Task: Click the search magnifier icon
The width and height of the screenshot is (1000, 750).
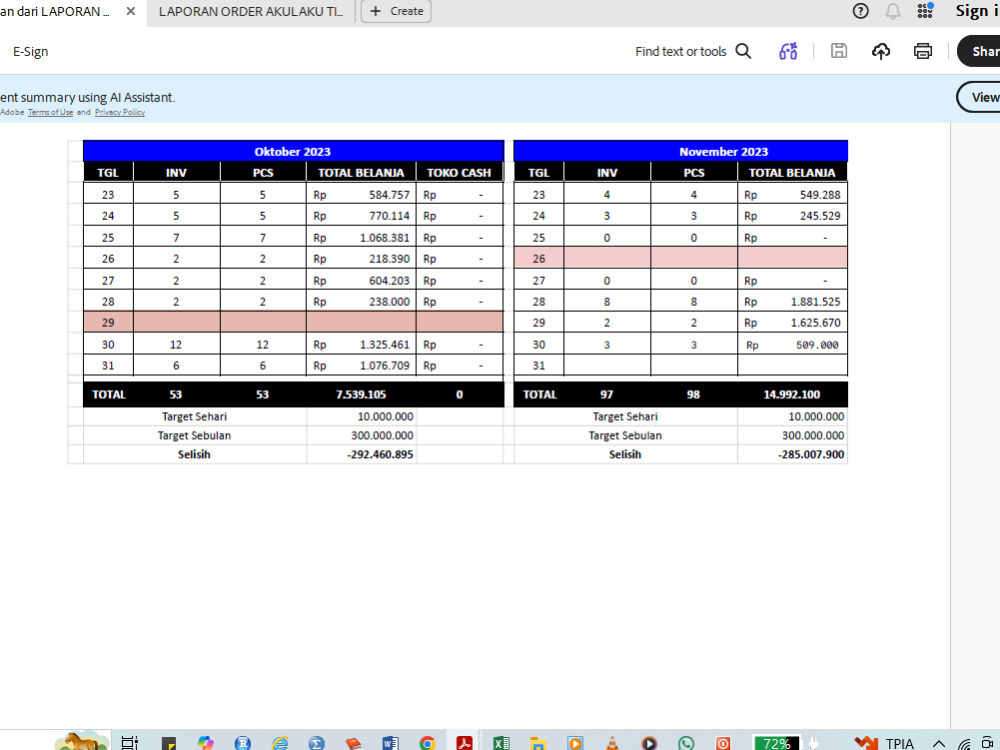Action: point(744,51)
